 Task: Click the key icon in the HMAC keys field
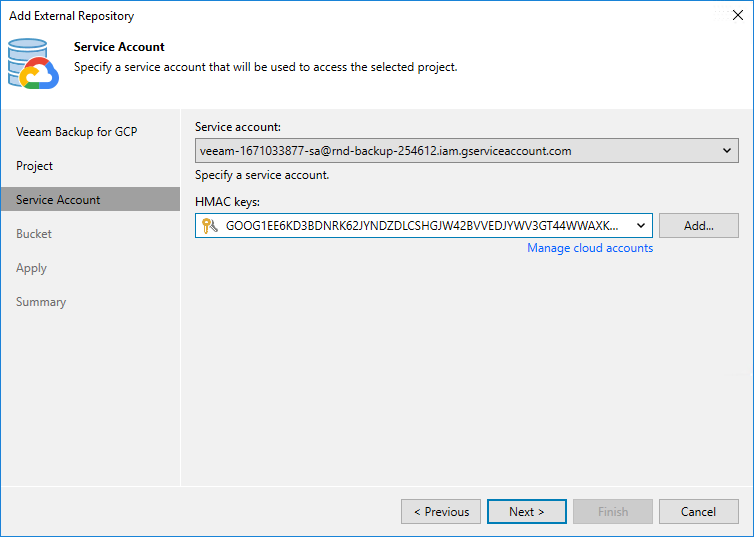[x=209, y=226]
